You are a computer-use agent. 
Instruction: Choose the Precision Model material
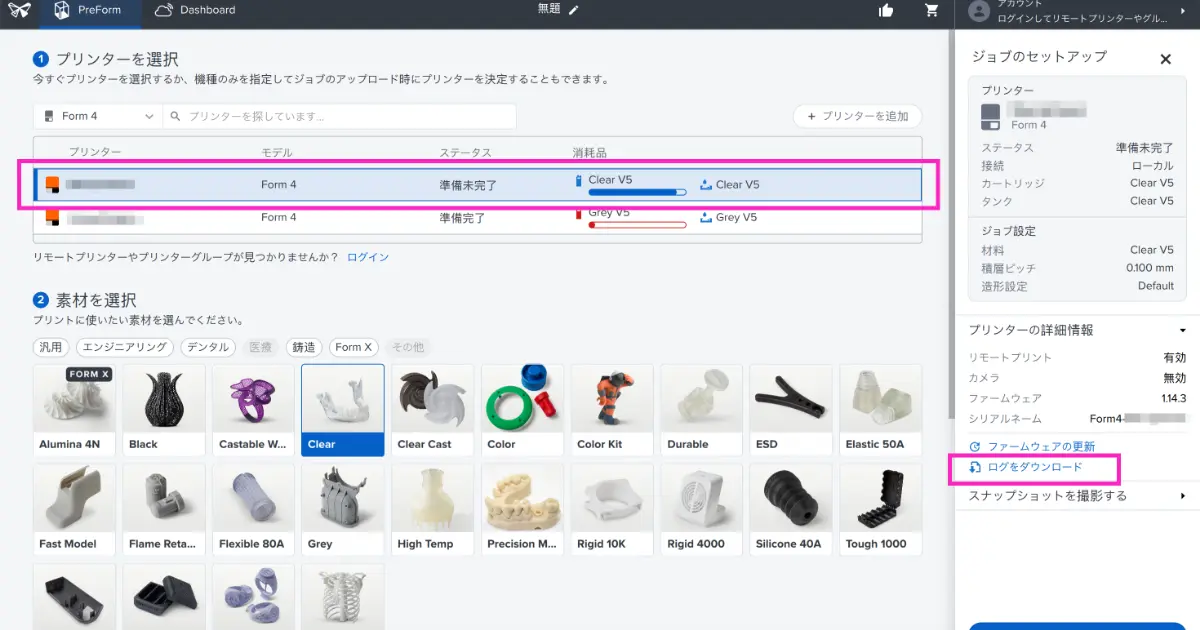point(522,510)
